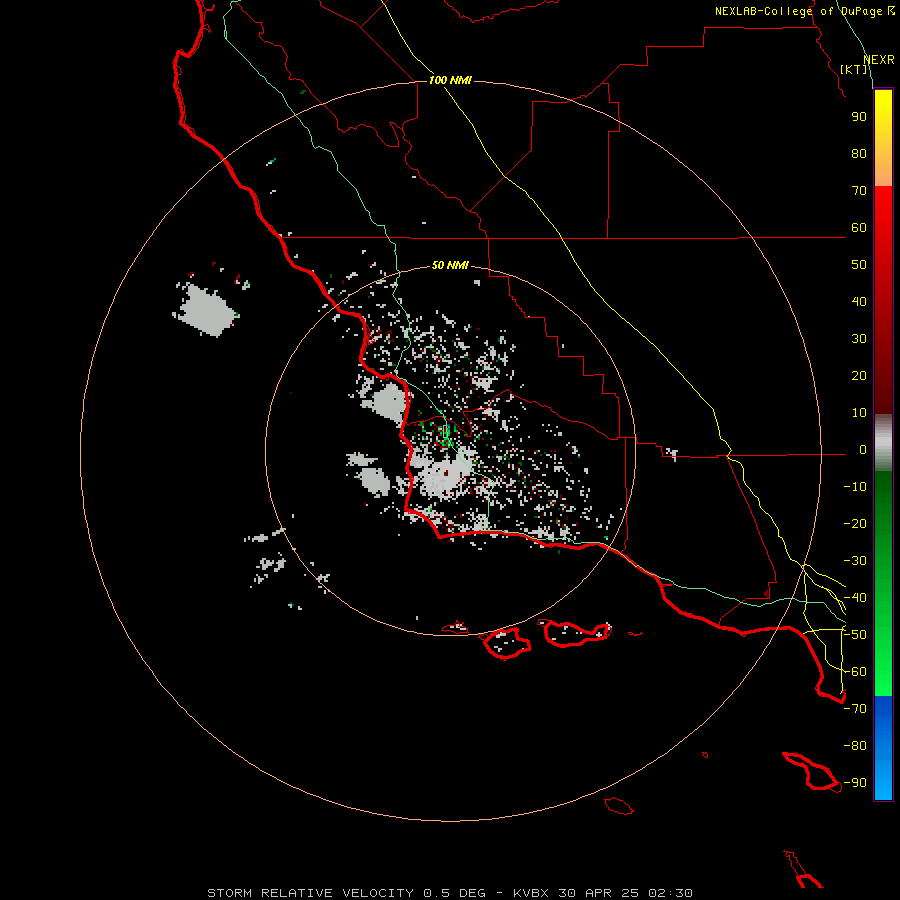Click the NEXR label above color bar

click(879, 60)
